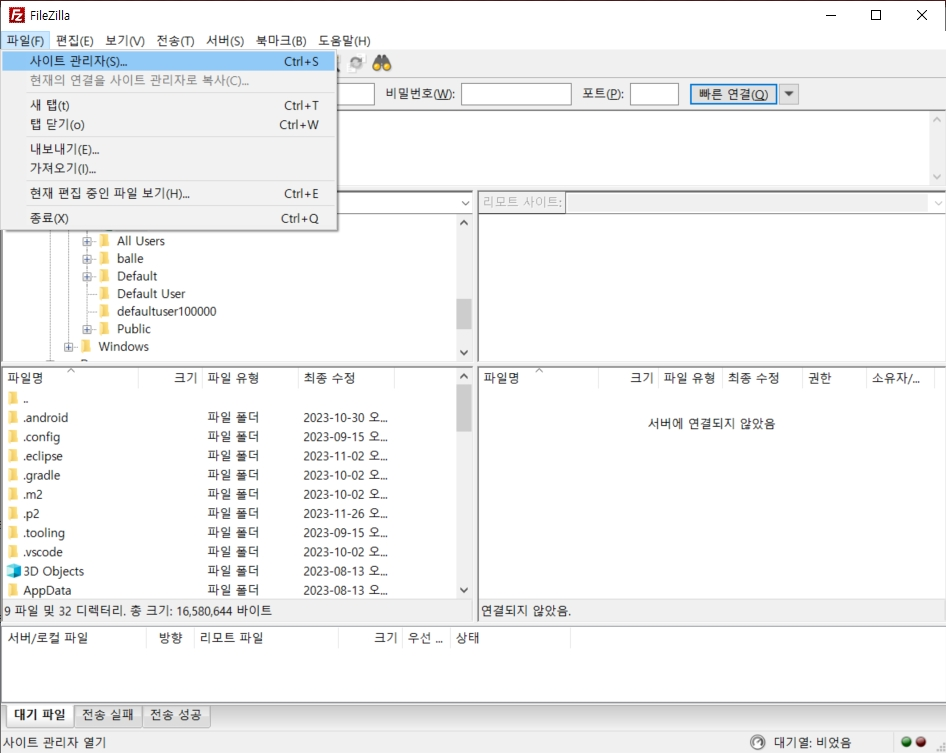Image resolution: width=946 pixels, height=753 pixels.
Task: Click the 빠른 연결(Q) button
Action: click(x=733, y=94)
